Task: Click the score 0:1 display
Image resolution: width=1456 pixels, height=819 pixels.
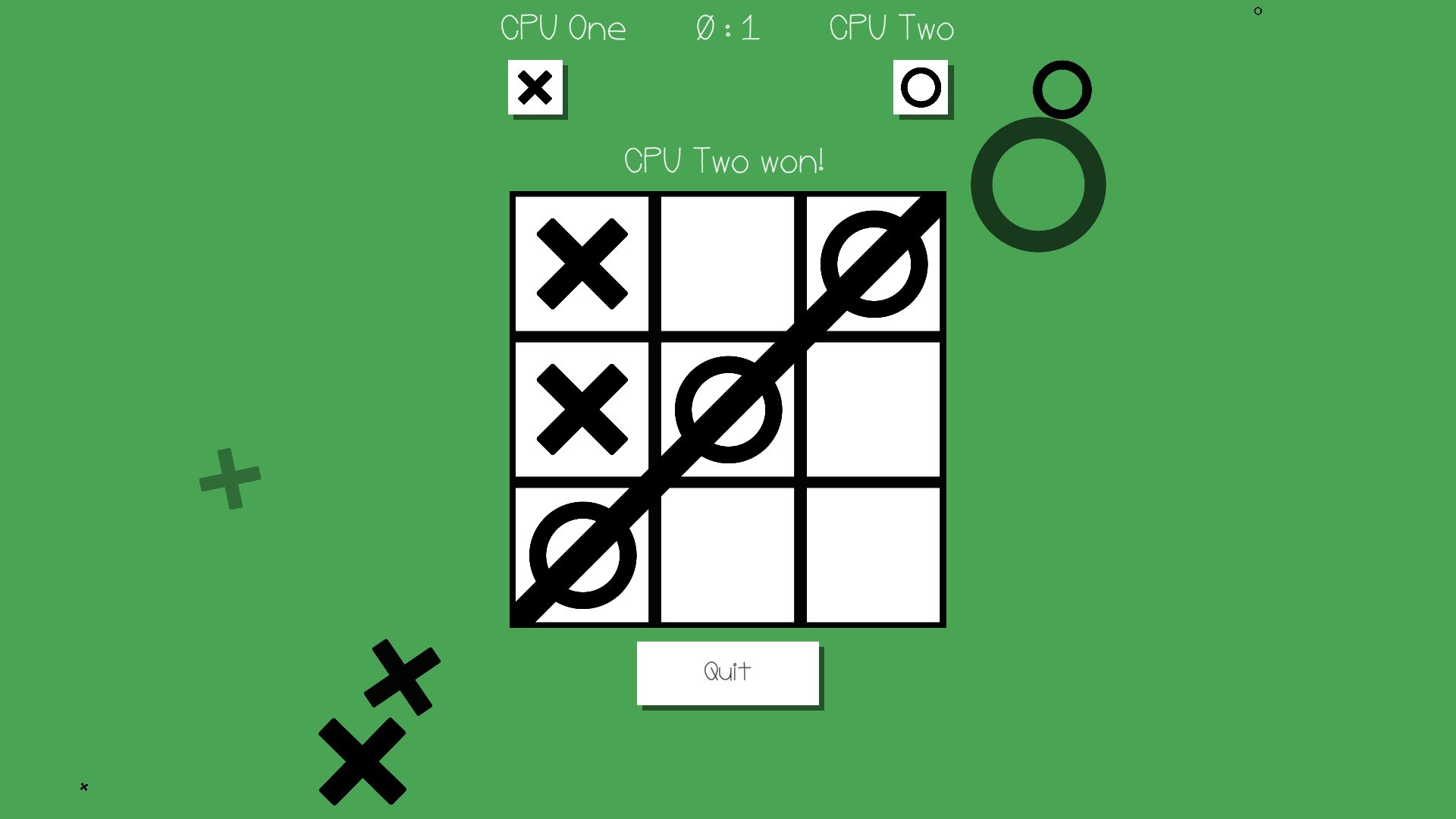Action: [728, 28]
